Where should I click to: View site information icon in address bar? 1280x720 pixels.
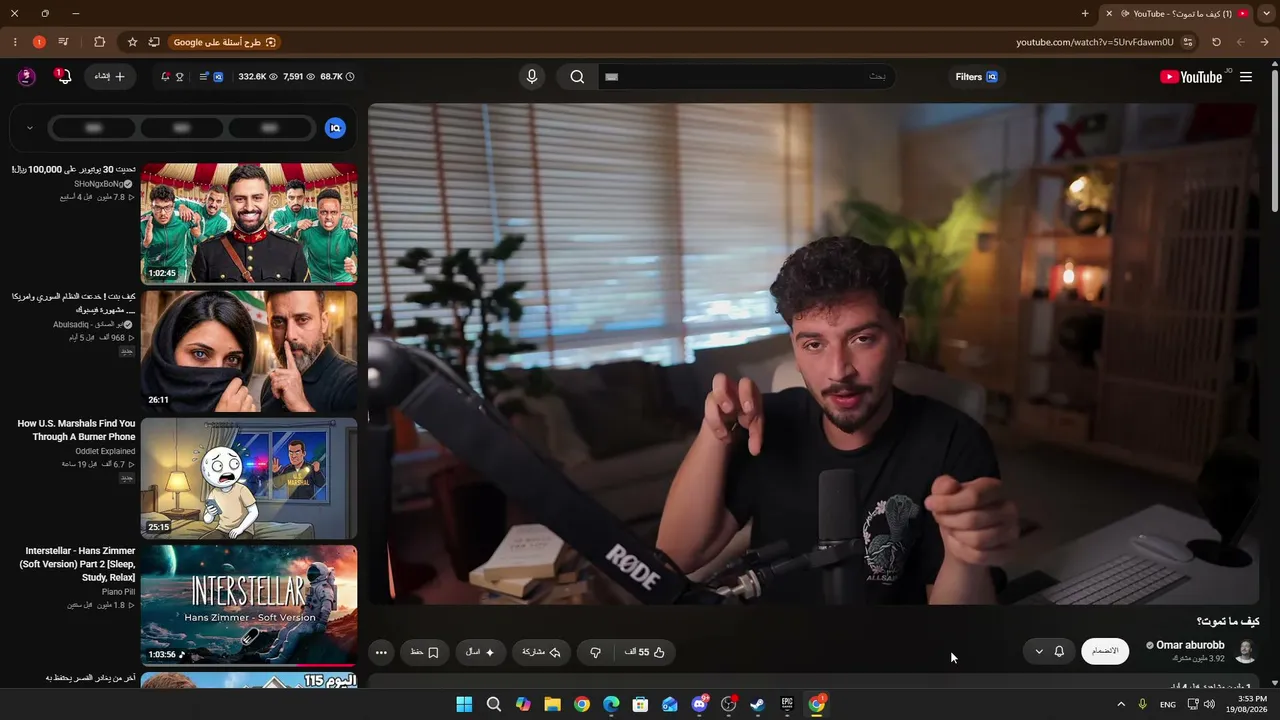(1188, 42)
